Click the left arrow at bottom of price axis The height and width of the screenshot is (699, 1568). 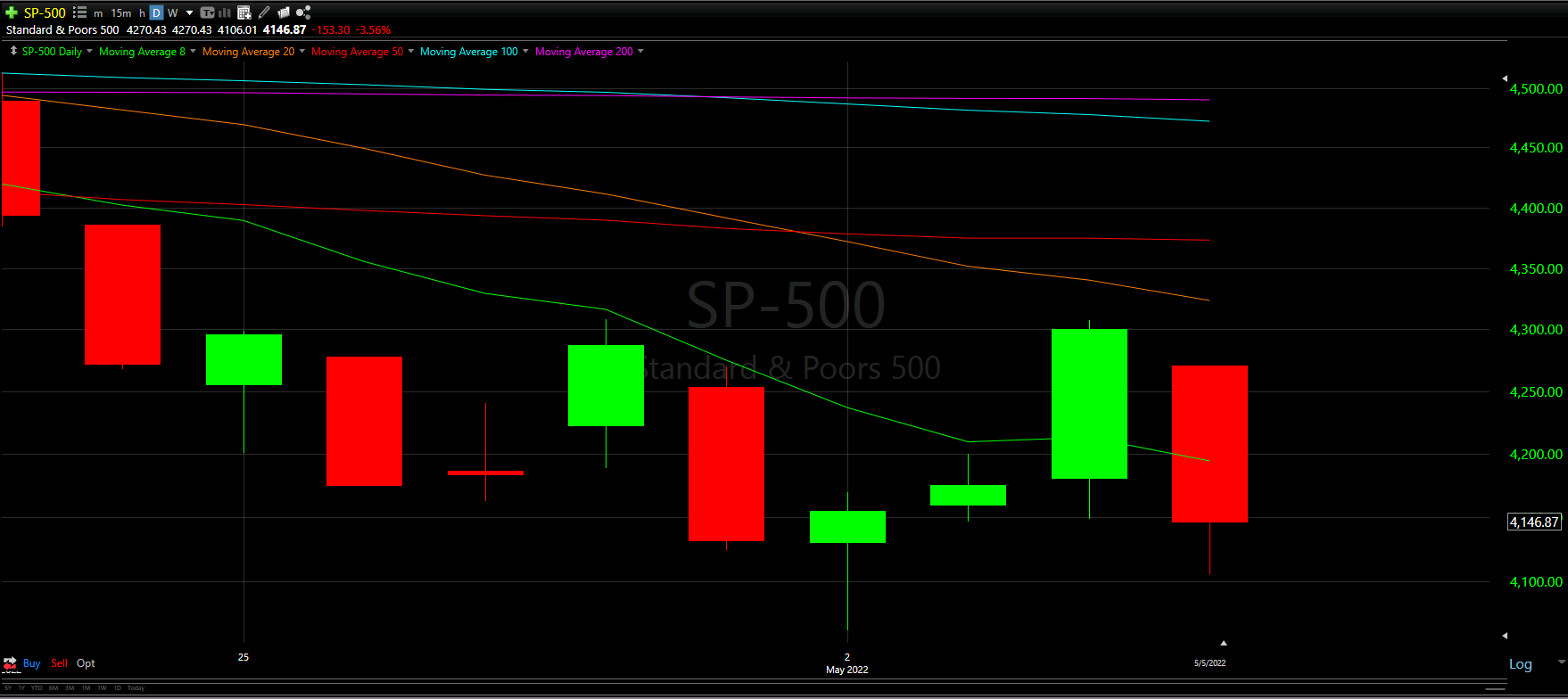1505,636
